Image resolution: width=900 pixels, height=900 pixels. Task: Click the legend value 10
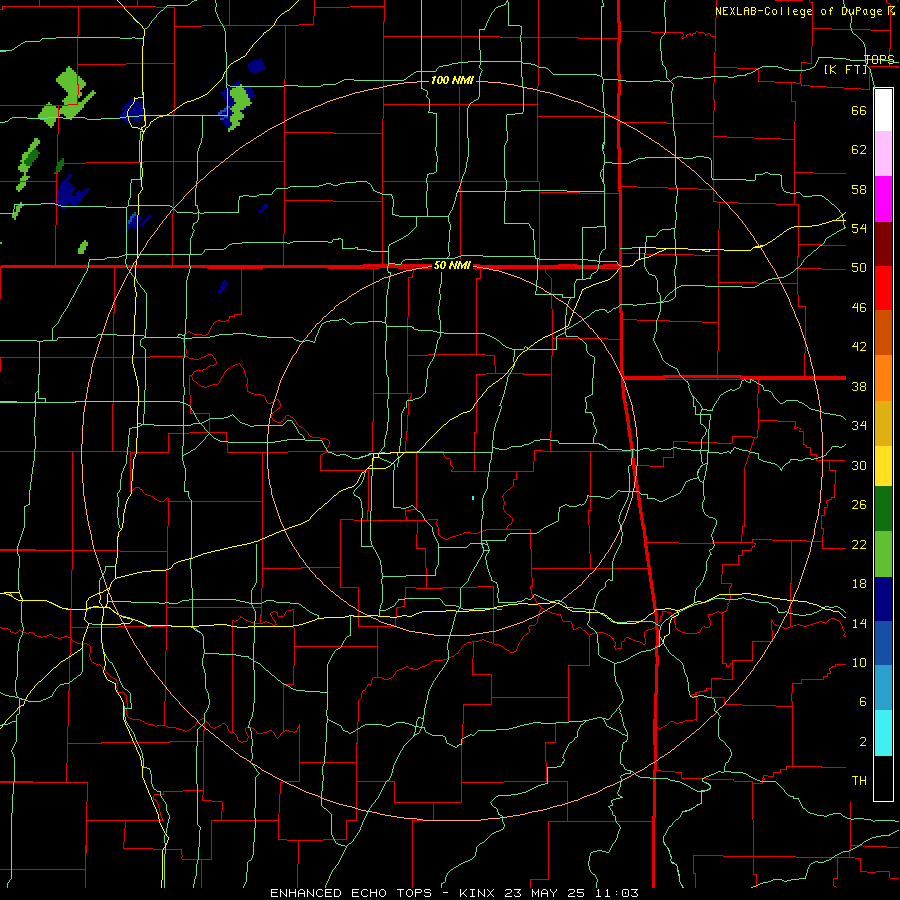coord(859,663)
